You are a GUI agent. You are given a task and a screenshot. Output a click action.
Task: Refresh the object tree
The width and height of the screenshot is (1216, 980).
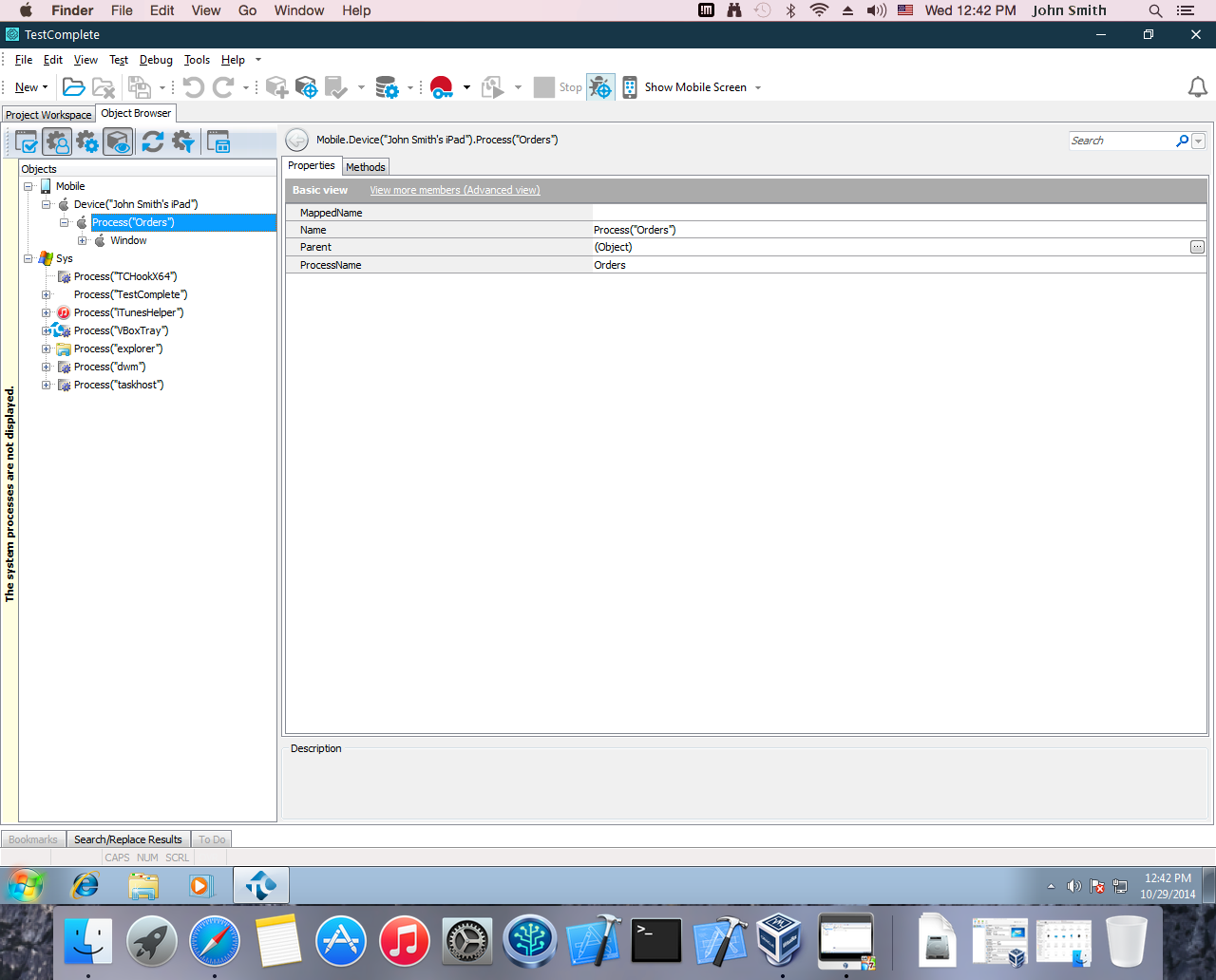point(152,141)
